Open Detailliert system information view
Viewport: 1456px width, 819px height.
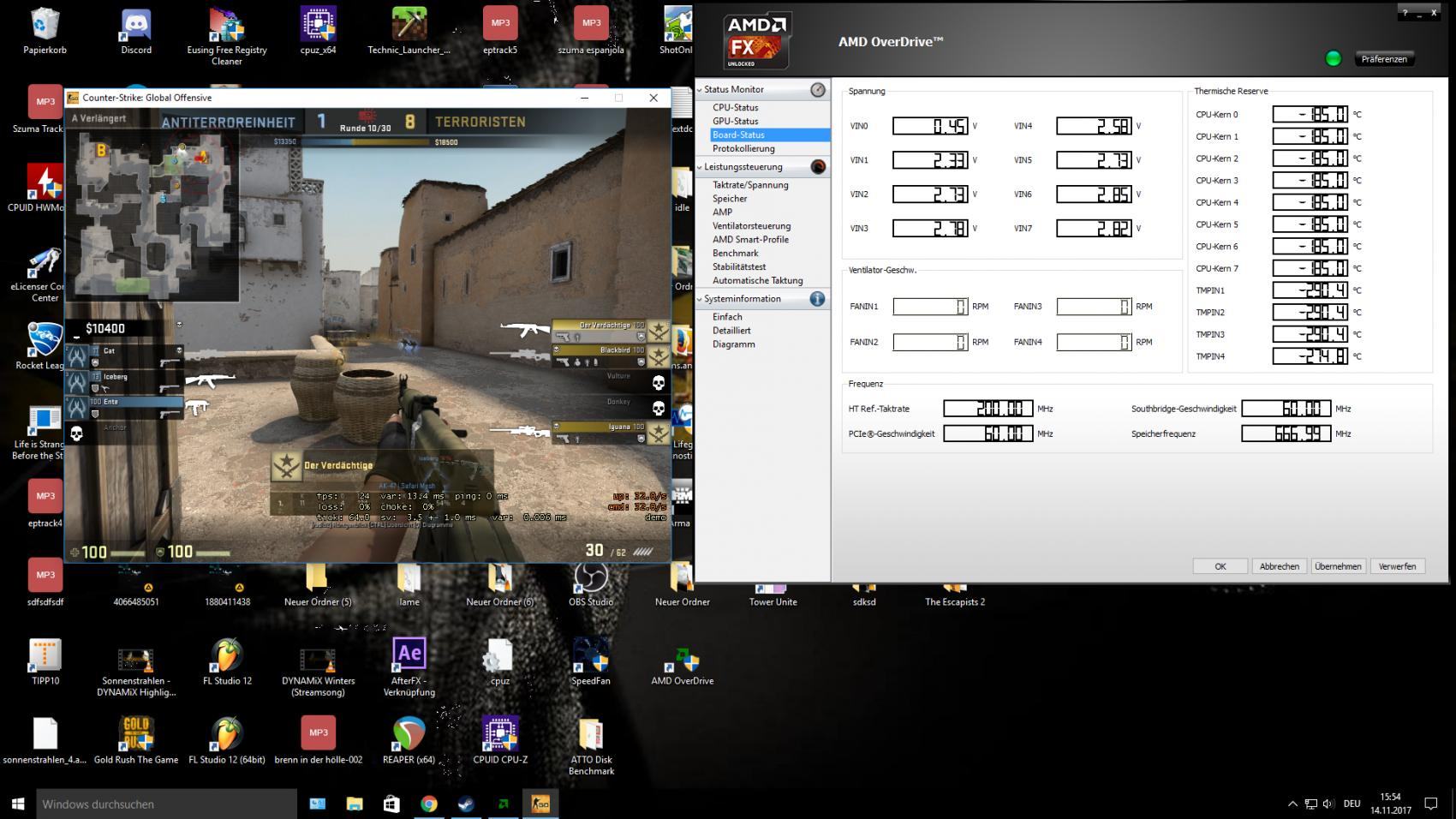(731, 331)
